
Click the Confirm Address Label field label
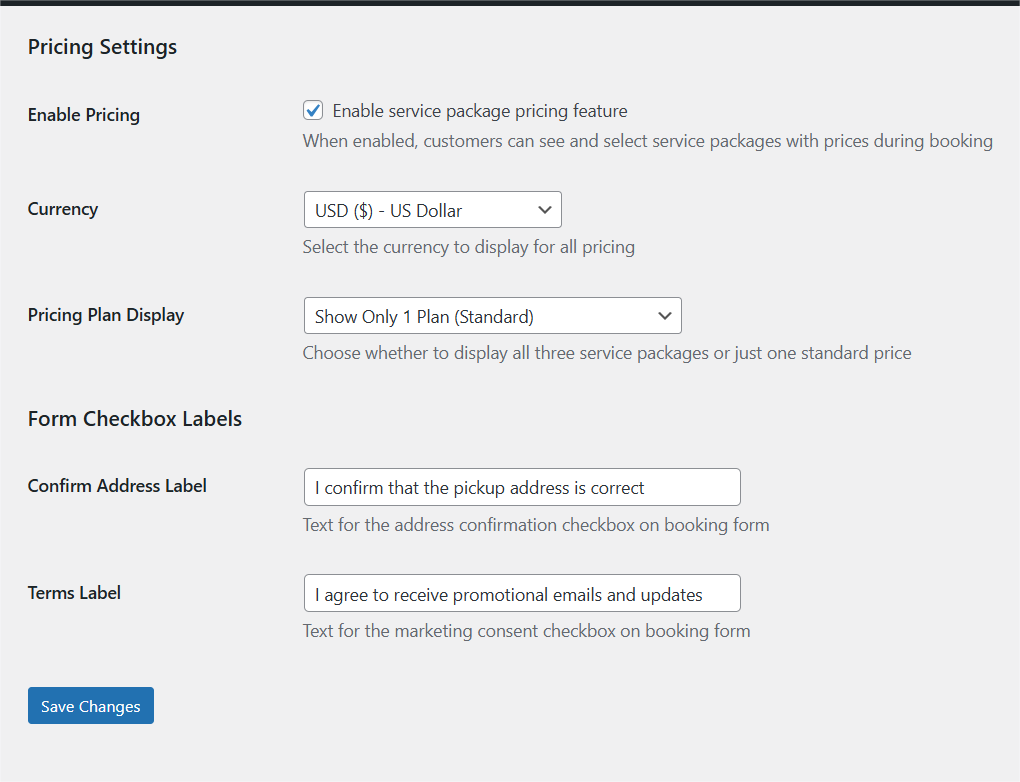coord(117,486)
